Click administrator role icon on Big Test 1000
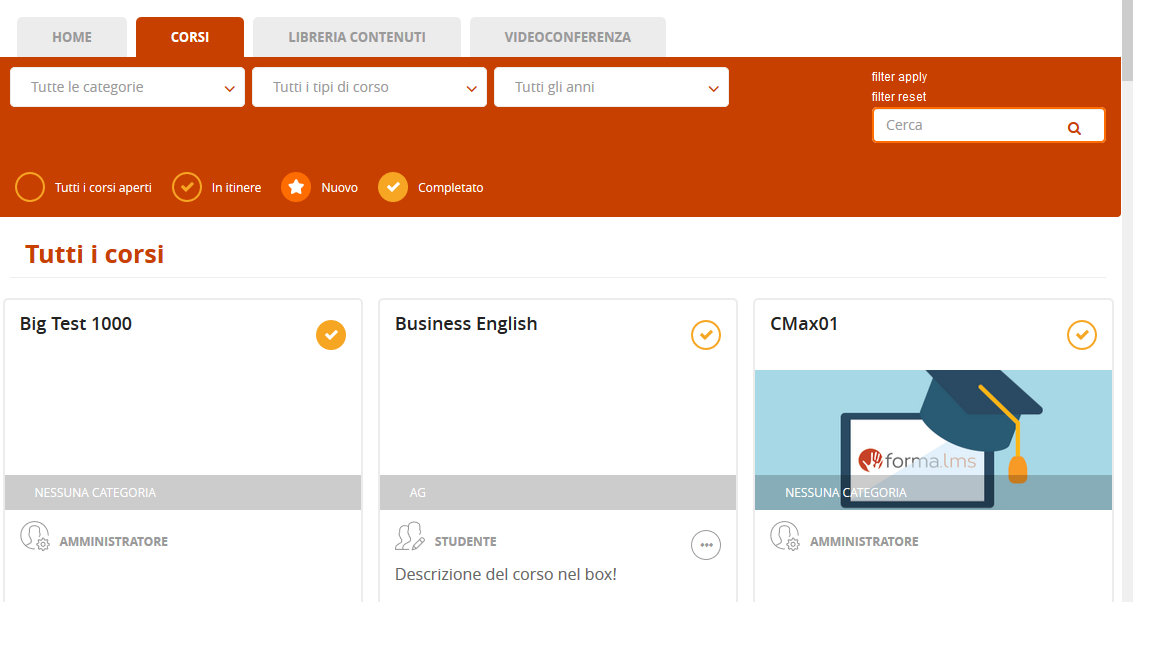Viewport: 1152px width, 648px height. click(35, 537)
